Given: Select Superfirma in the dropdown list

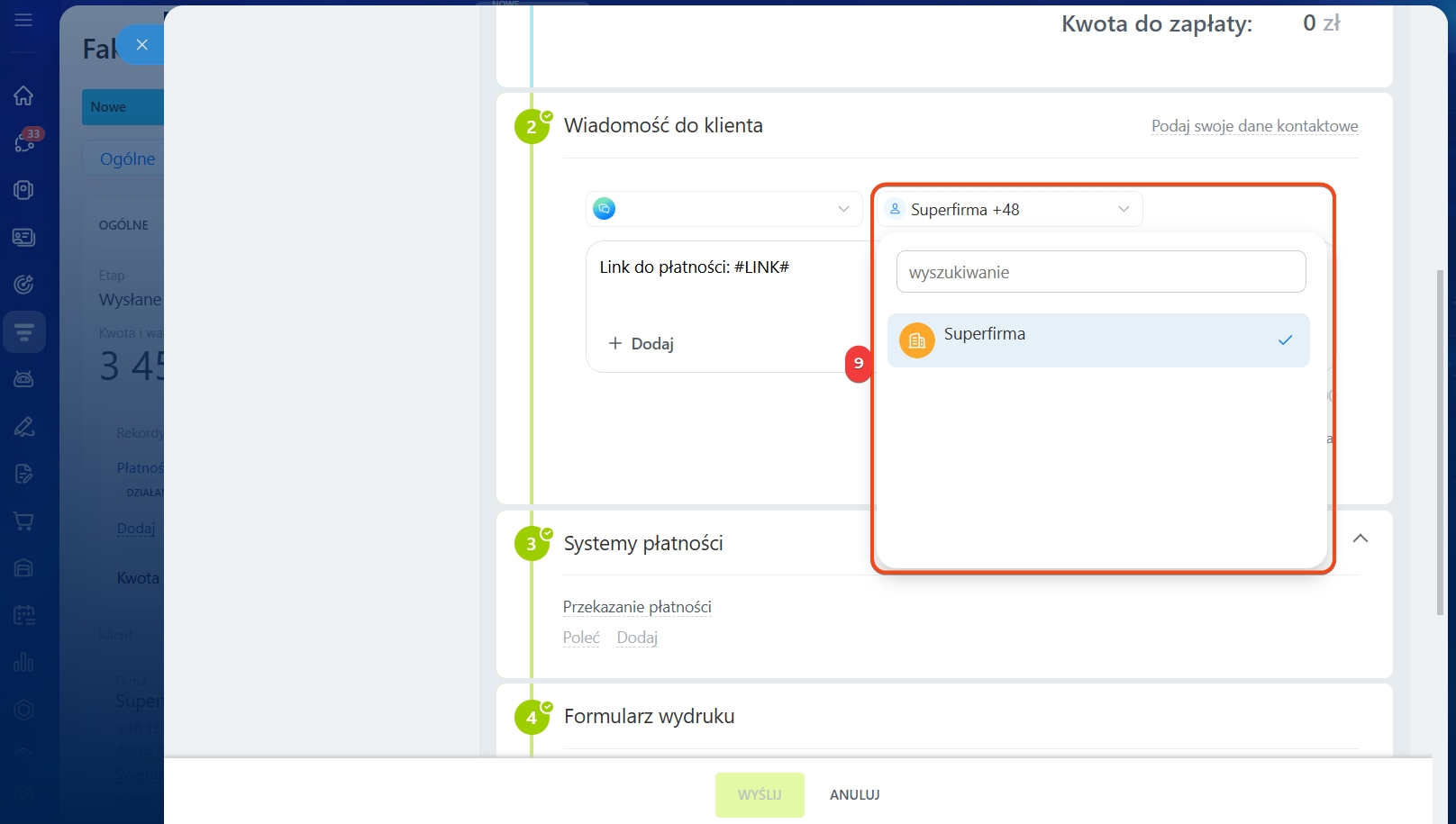Looking at the screenshot, I should [x=1097, y=340].
